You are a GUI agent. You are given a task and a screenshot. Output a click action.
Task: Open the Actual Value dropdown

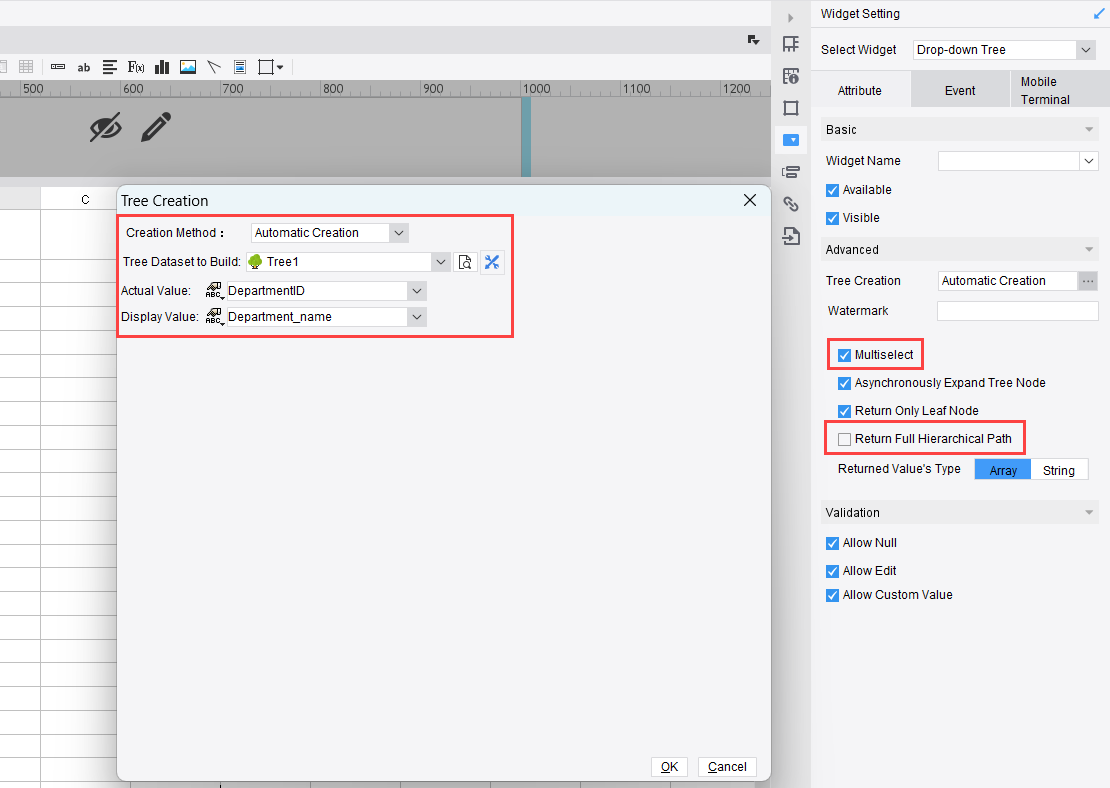click(x=417, y=290)
